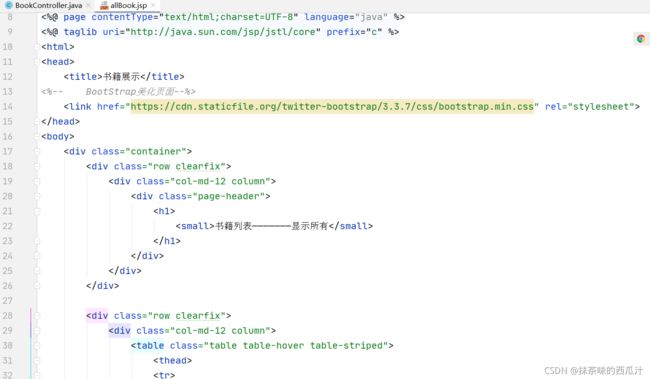Toggle fold marker beside </head> closing tag
The height and width of the screenshot is (379, 650).
[x=37, y=121]
